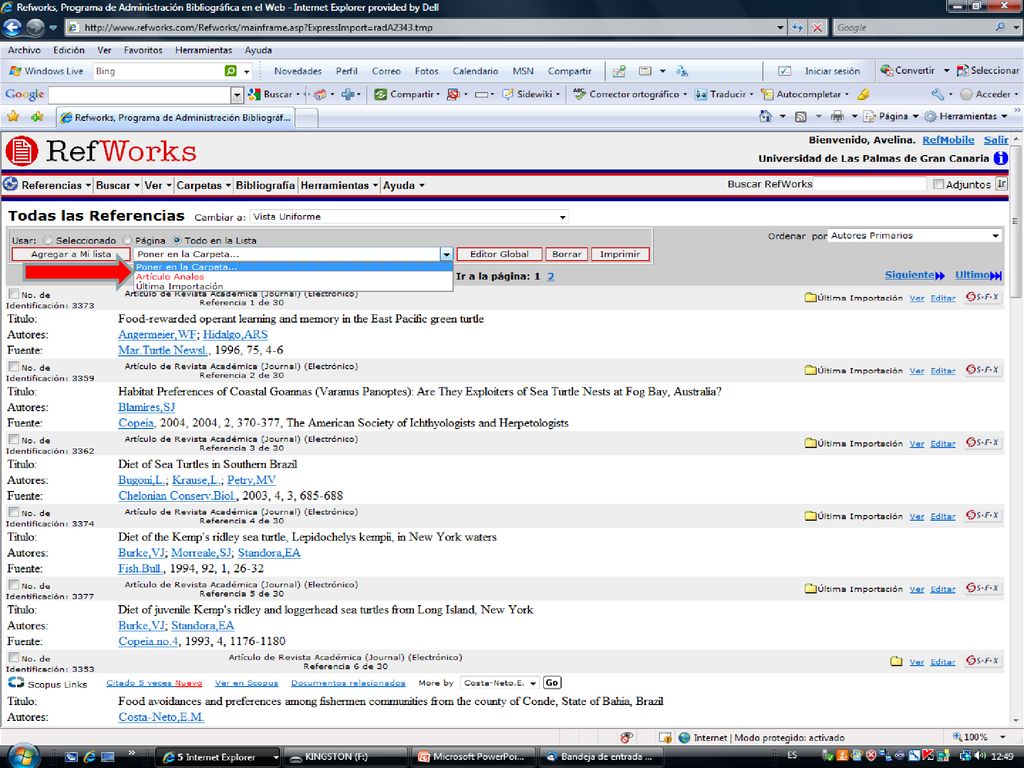Click the folder icon for reference 3353

897,662
